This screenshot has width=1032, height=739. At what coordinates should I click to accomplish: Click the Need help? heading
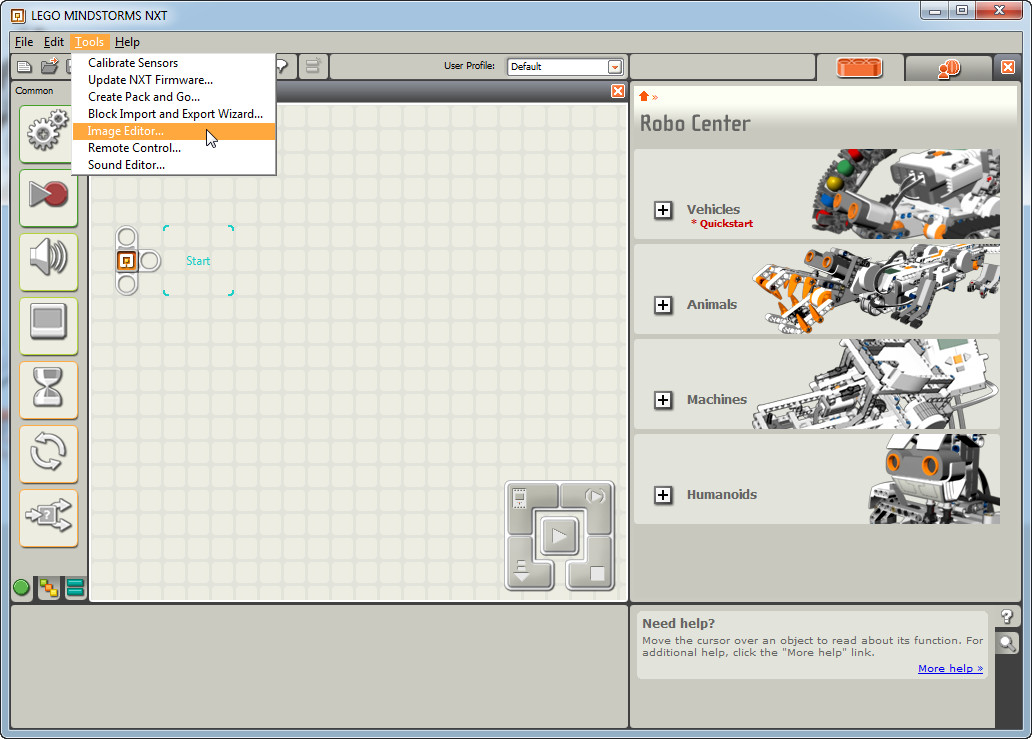(679, 623)
